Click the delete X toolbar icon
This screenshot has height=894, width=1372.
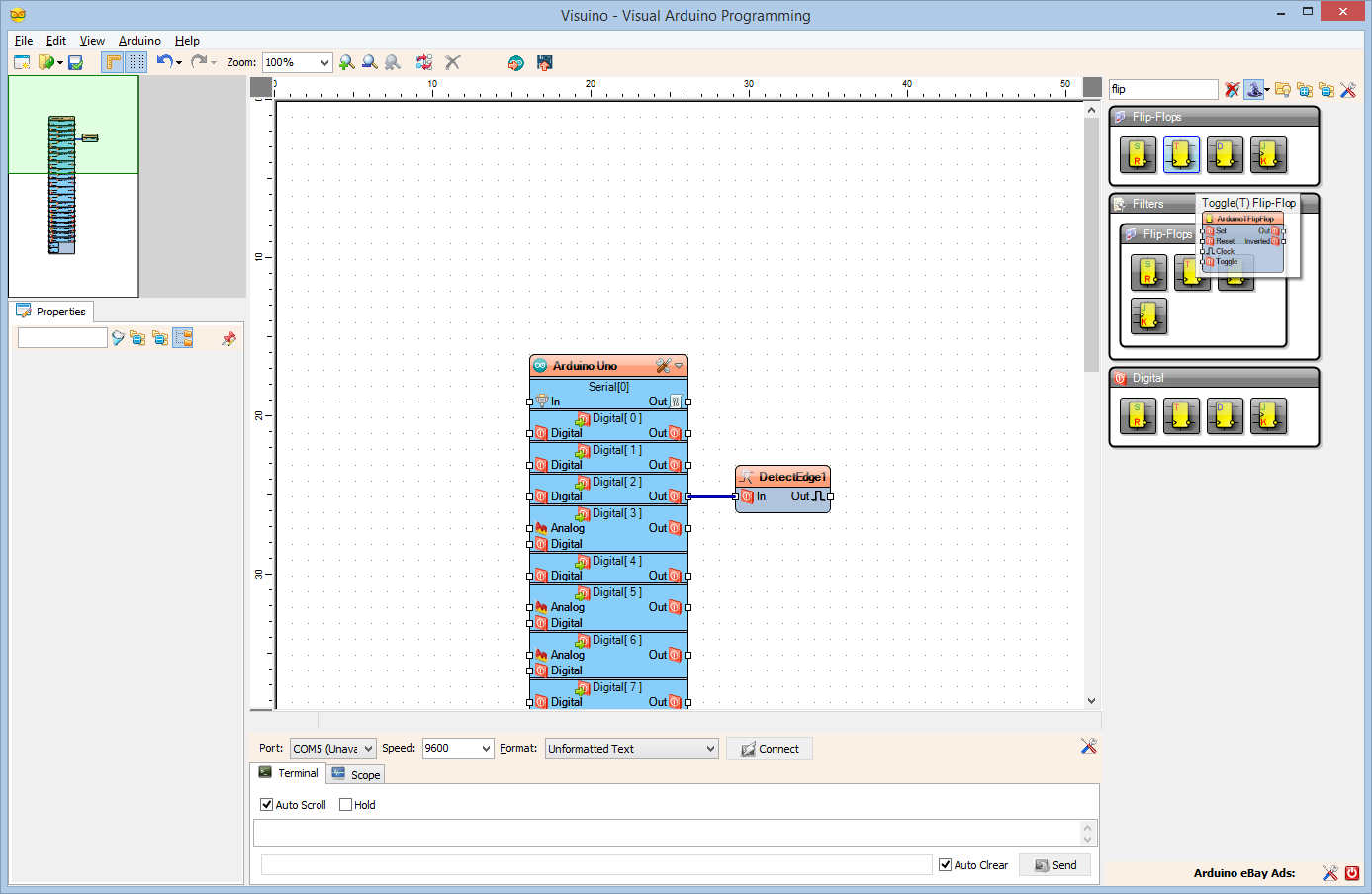[453, 62]
